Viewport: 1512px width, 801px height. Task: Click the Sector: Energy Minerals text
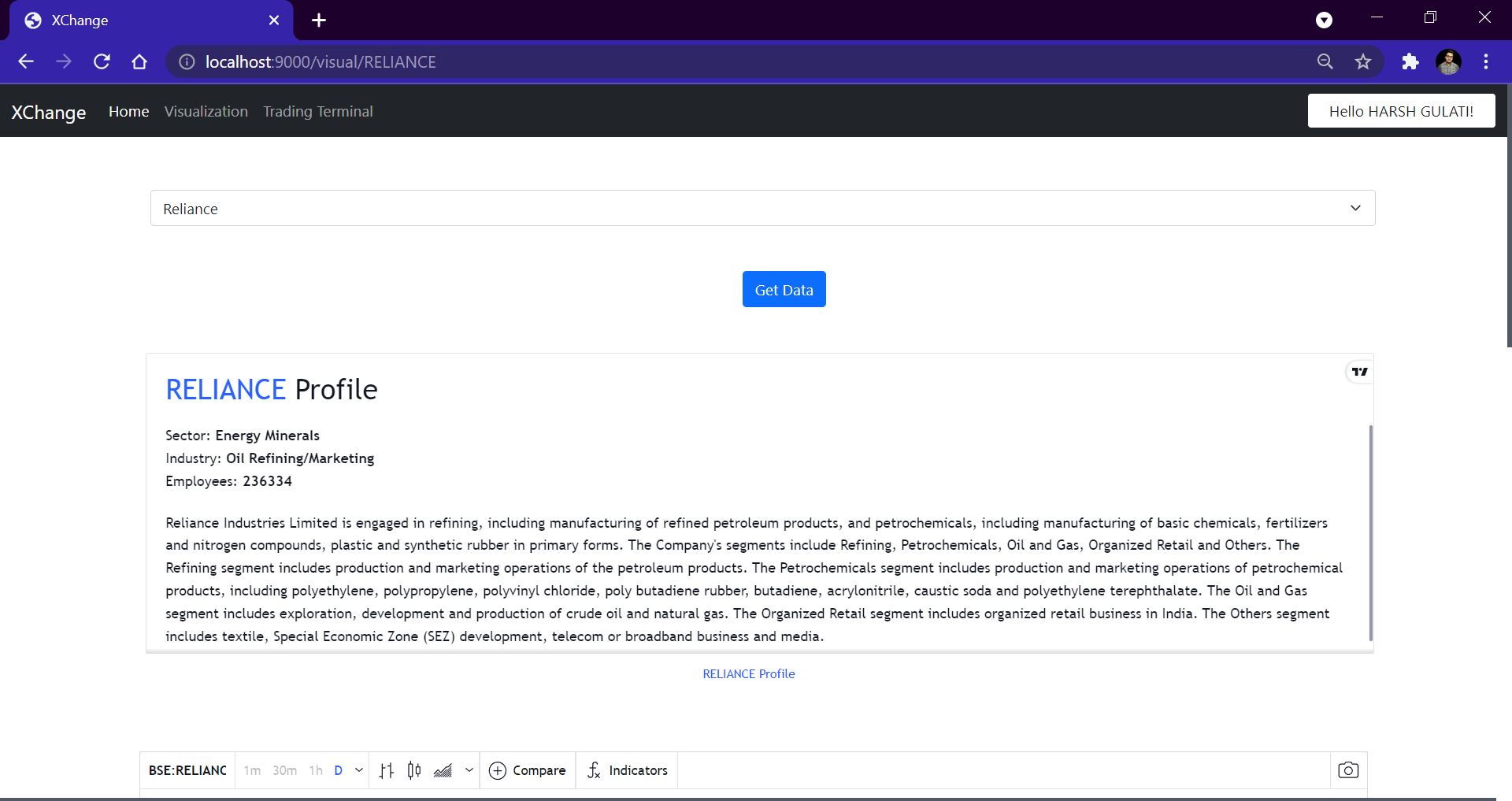point(243,436)
